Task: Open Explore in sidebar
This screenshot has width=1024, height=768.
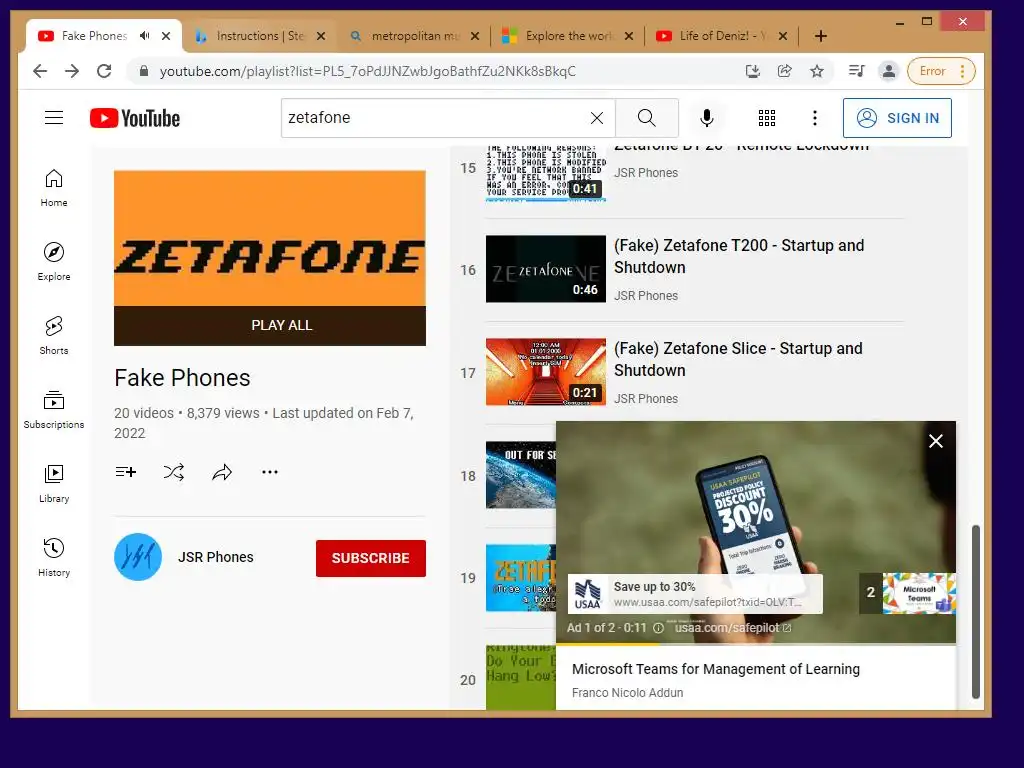Action: [54, 262]
